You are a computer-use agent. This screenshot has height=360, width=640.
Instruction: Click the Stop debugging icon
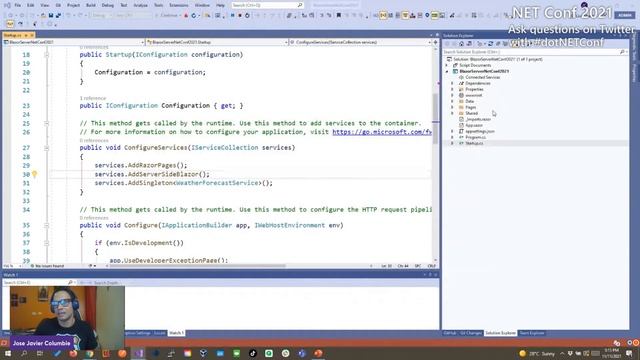tap(240, 15)
